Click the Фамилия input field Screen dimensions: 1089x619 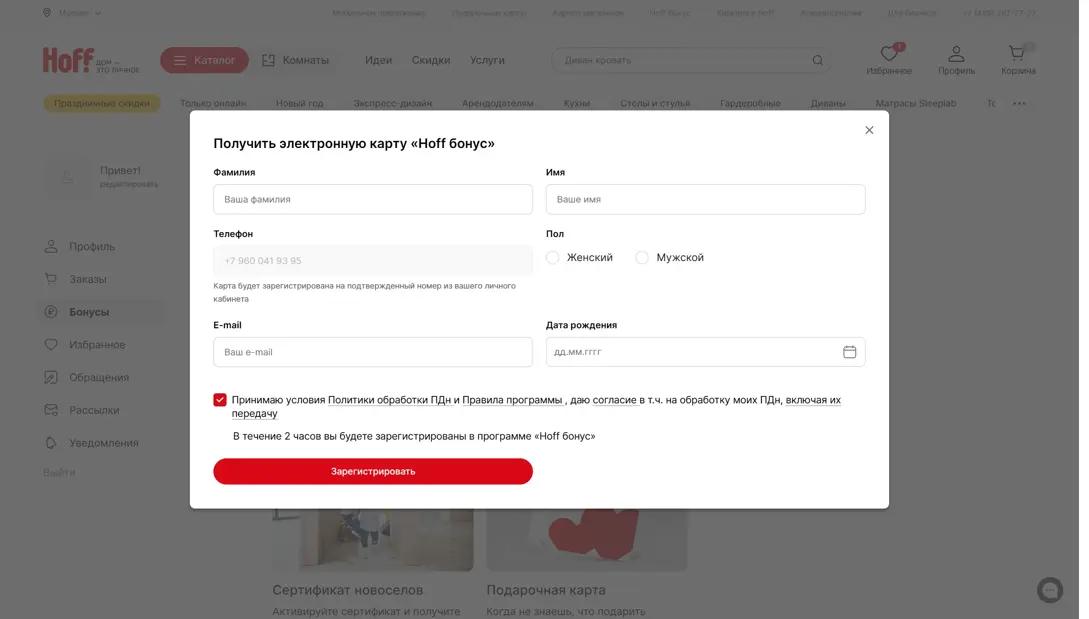372,199
